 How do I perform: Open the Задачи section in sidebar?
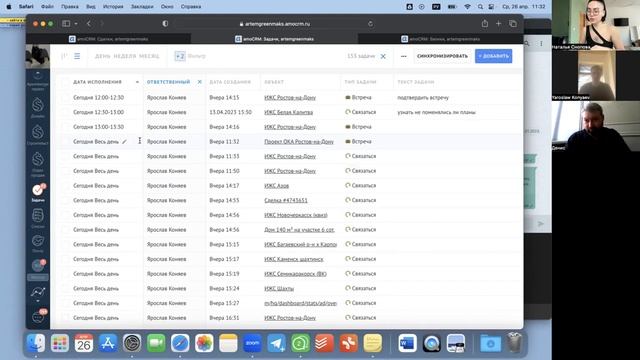[x=38, y=192]
